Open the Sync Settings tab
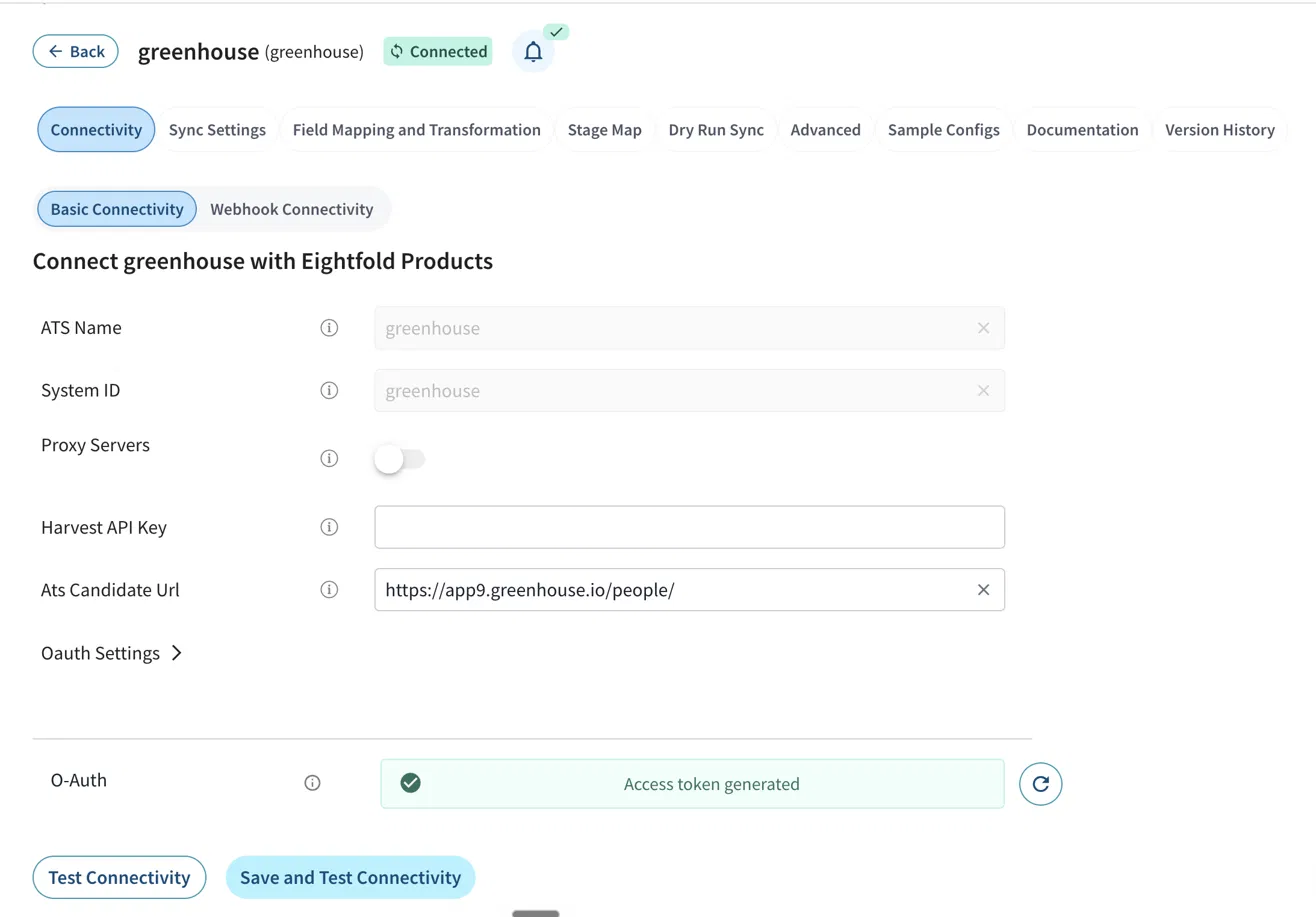Image resolution: width=1316 pixels, height=917 pixels. pos(217,130)
